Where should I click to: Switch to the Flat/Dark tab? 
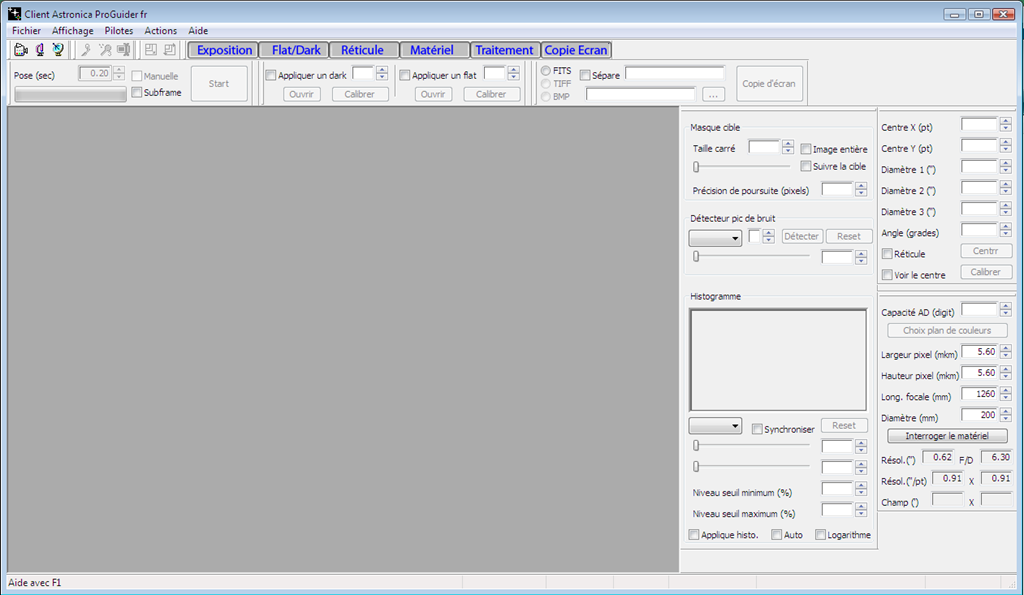[296, 50]
